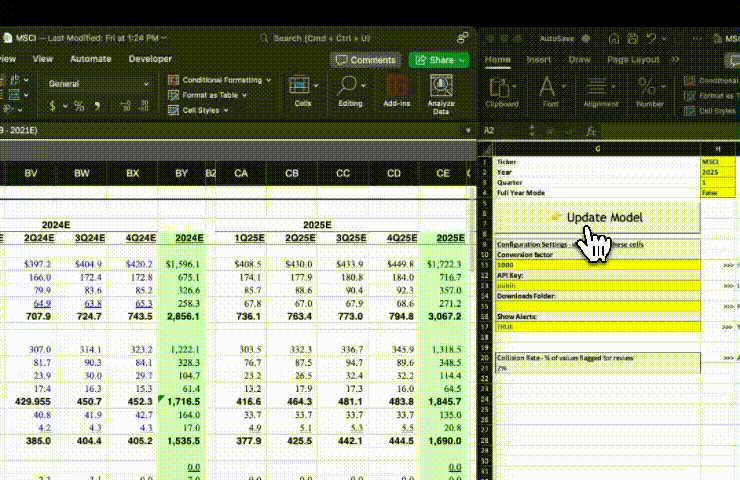
Task: Select the Show Alerts TRUE cell
Action: click(x=597, y=327)
